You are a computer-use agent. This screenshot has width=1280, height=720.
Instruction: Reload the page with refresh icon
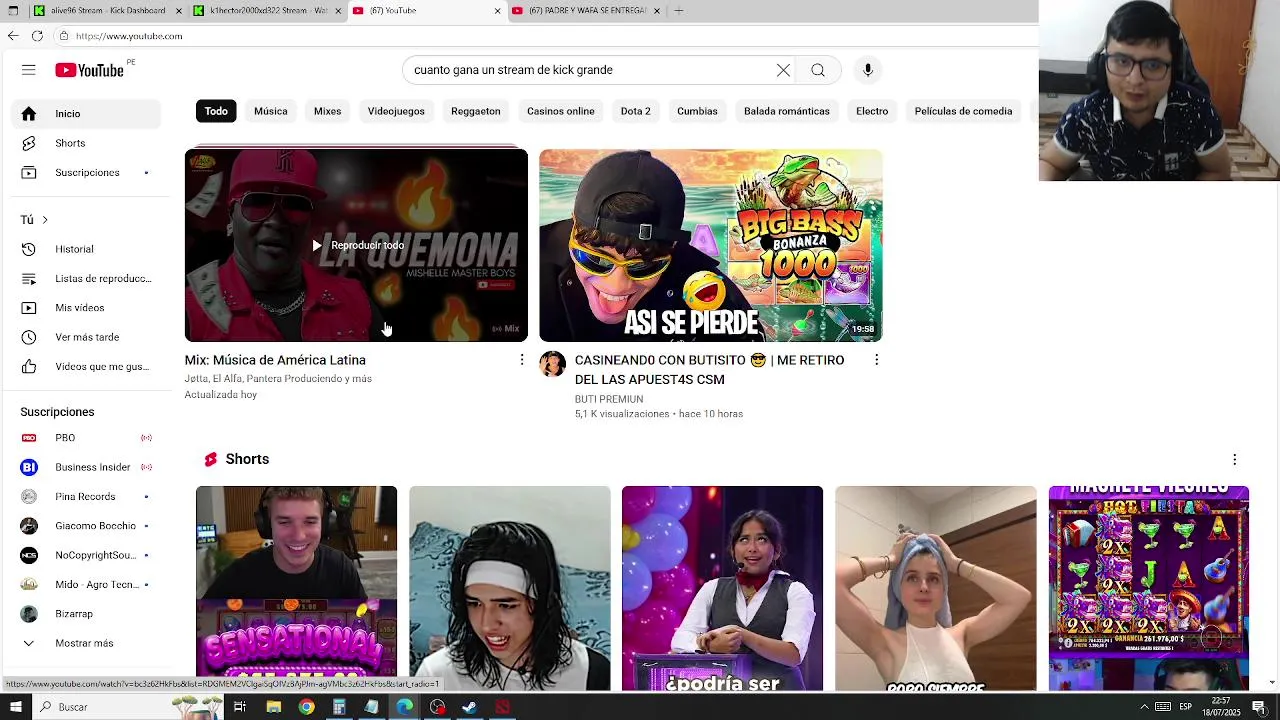tap(37, 36)
